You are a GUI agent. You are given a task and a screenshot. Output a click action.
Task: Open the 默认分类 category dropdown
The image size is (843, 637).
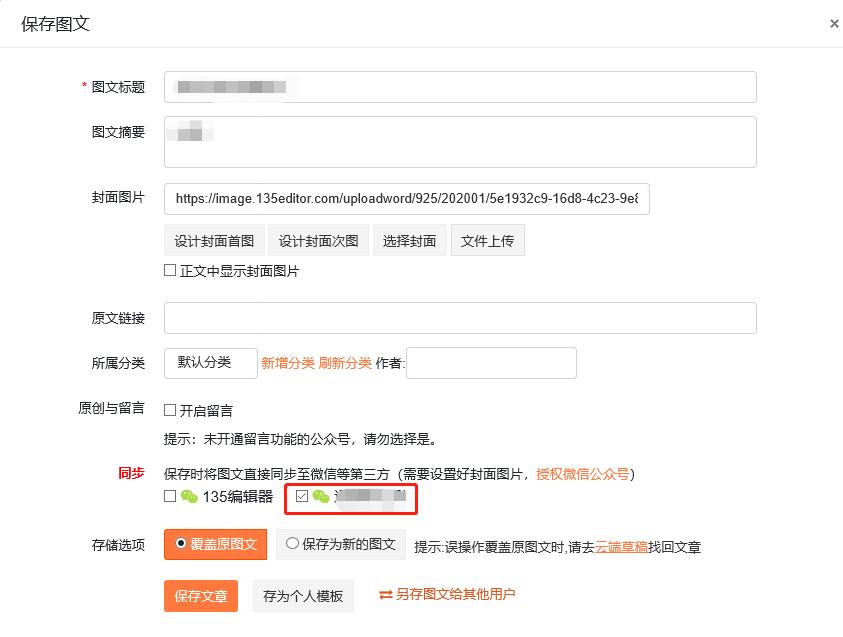[x=210, y=363]
